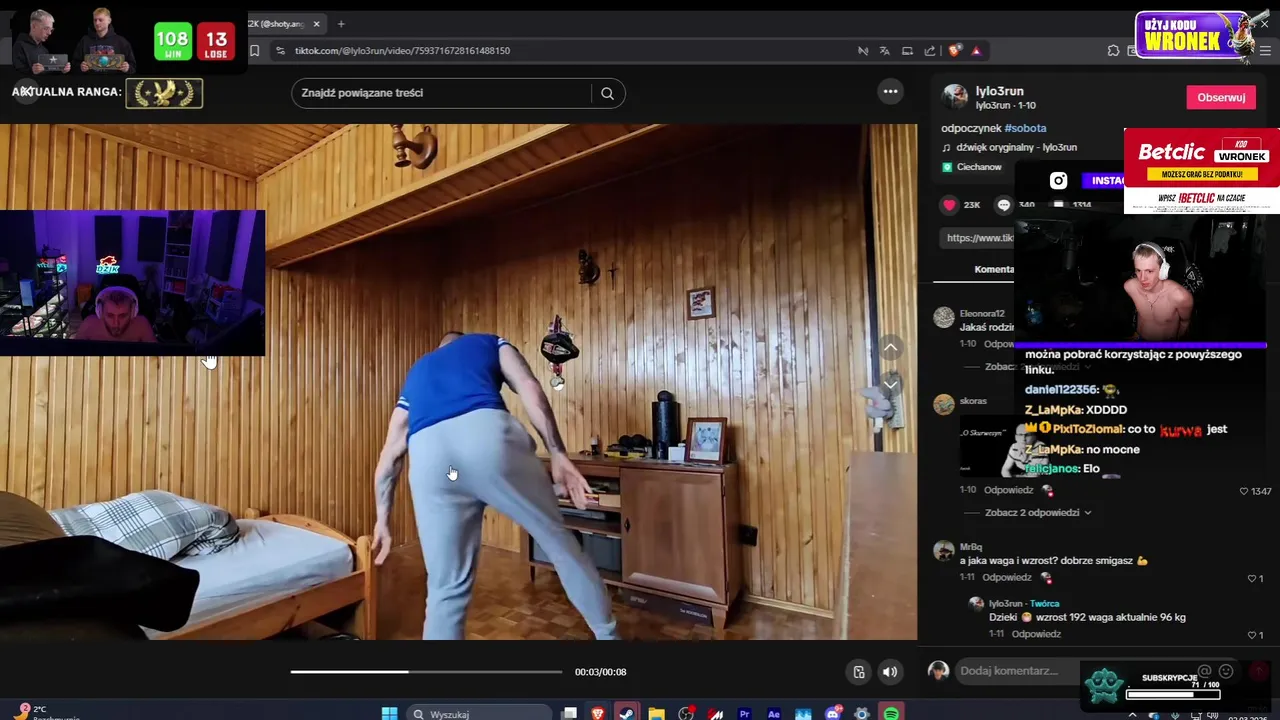Seek the video progress bar
This screenshot has height=720, width=1280.
[426, 672]
